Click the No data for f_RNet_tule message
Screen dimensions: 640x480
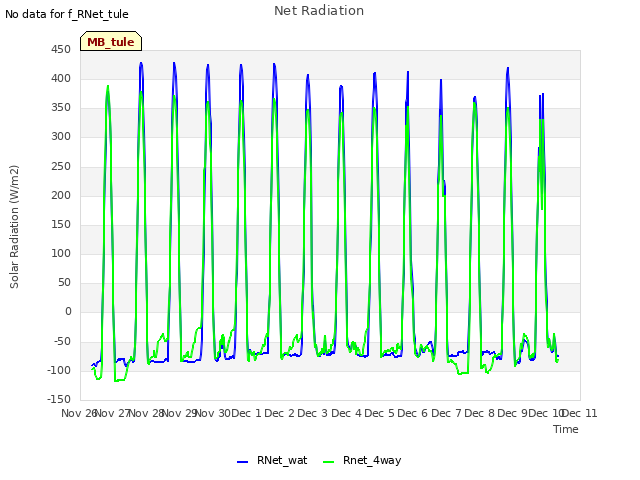(x=67, y=14)
